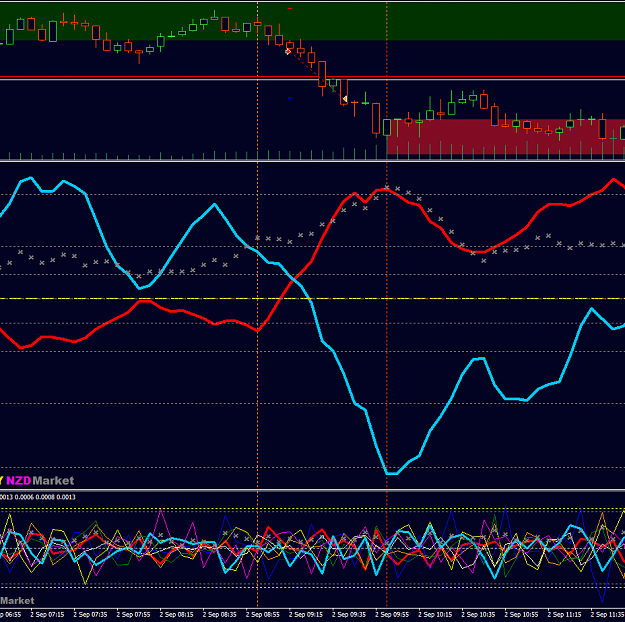The width and height of the screenshot is (625, 622).
Task: Select the dark red dashed vertical line
Action: coord(387,303)
